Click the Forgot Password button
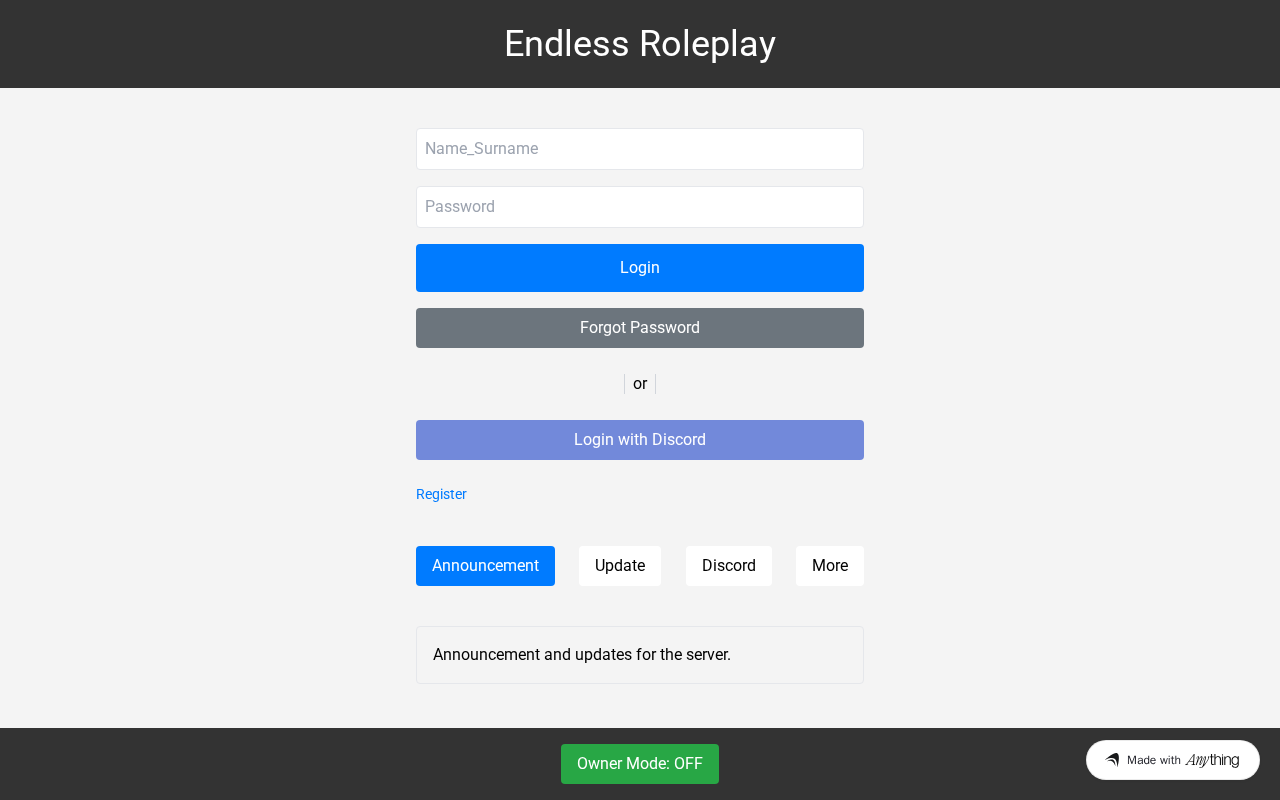The width and height of the screenshot is (1280, 800). 640,328
